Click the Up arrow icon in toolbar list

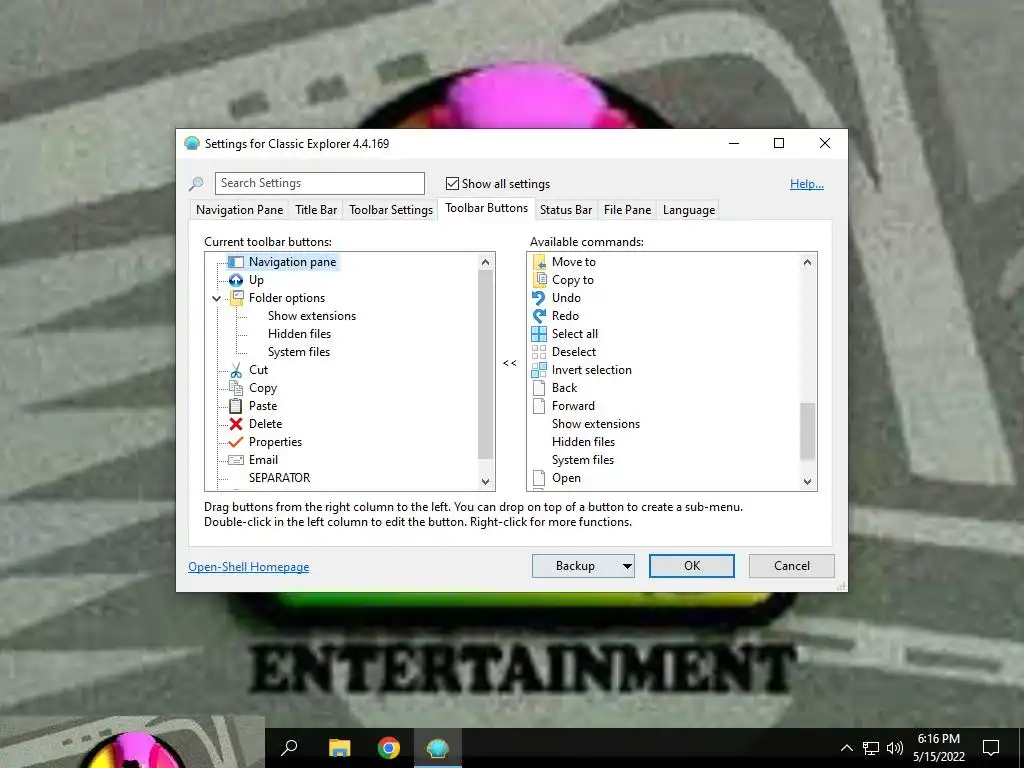tap(236, 280)
